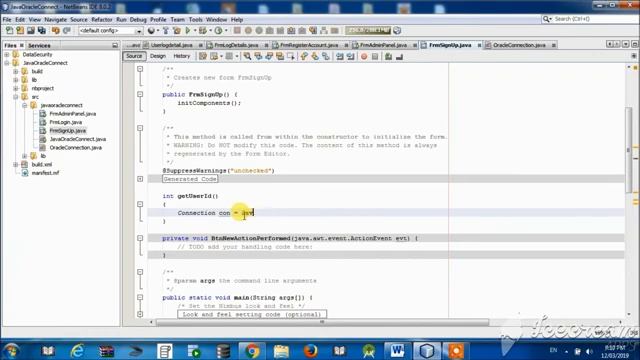Screen dimensions: 640x360
Task: Select build.xml in the file tree
Action: tap(42, 164)
